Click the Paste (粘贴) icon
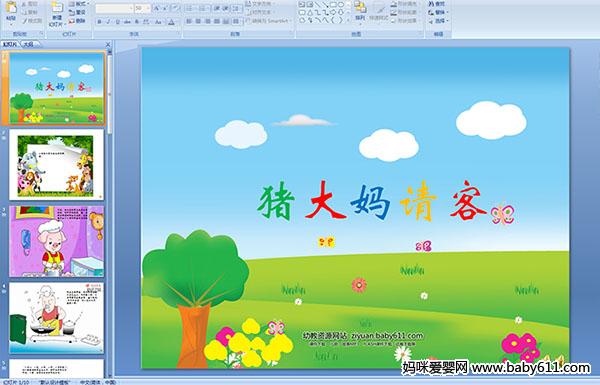Viewport: 600px width, 385px height. tap(11, 11)
